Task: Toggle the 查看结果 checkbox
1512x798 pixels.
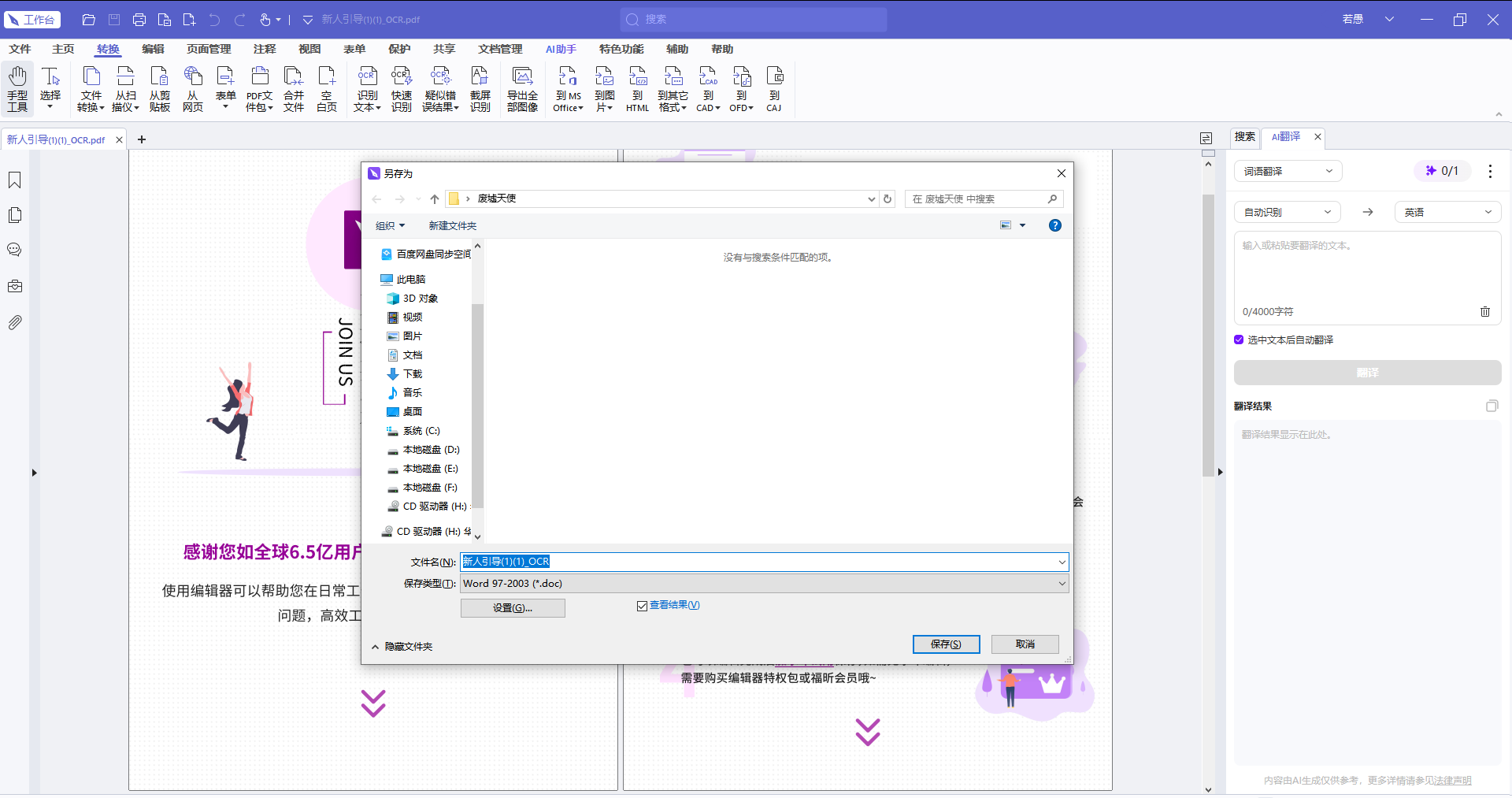Action: tap(642, 606)
